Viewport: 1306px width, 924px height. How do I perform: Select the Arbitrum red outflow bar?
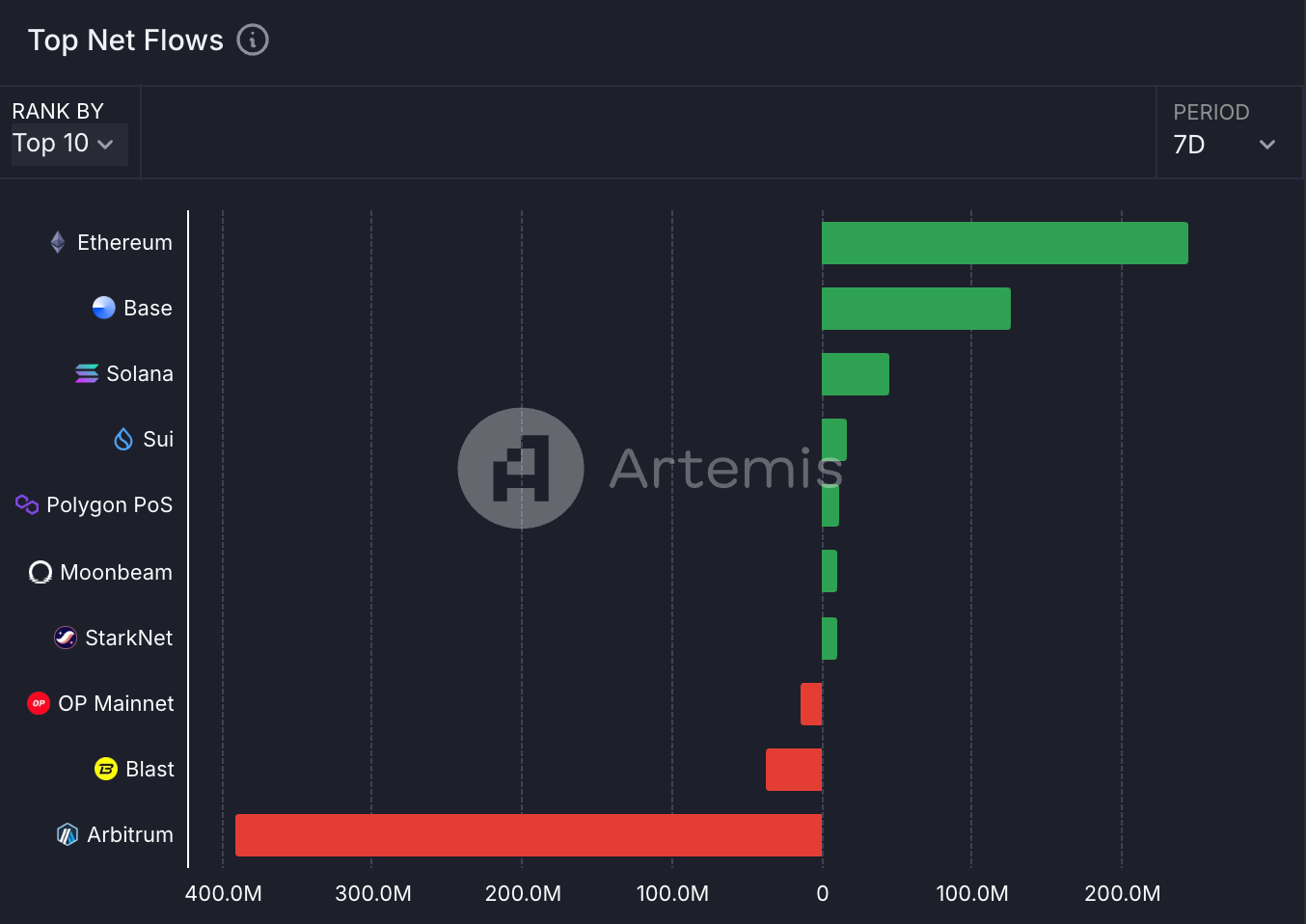pos(529,835)
